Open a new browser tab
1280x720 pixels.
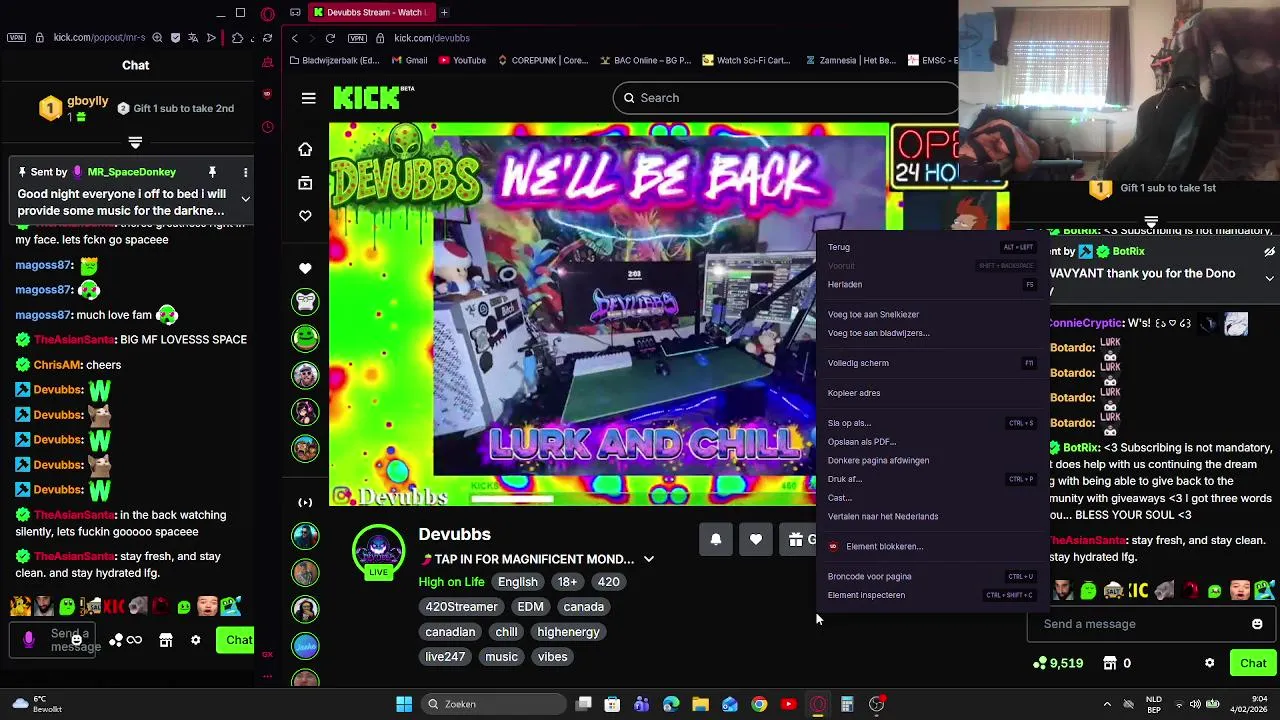coord(444,12)
